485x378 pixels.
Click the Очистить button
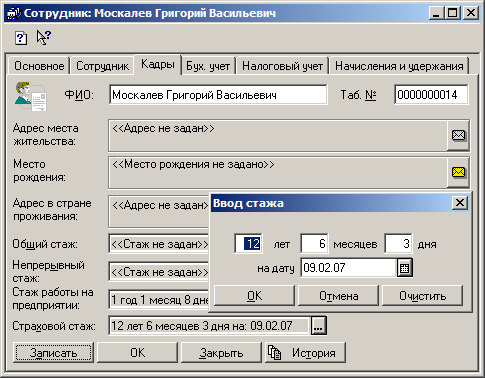[x=422, y=296]
